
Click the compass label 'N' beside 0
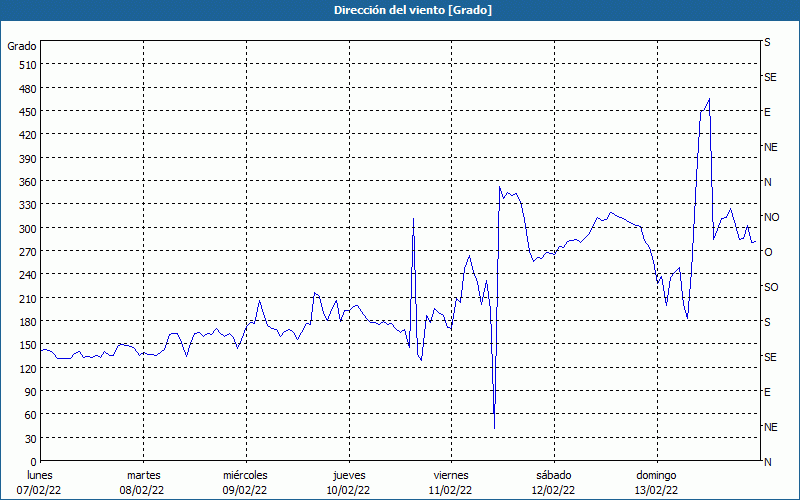pyautogui.click(x=768, y=462)
